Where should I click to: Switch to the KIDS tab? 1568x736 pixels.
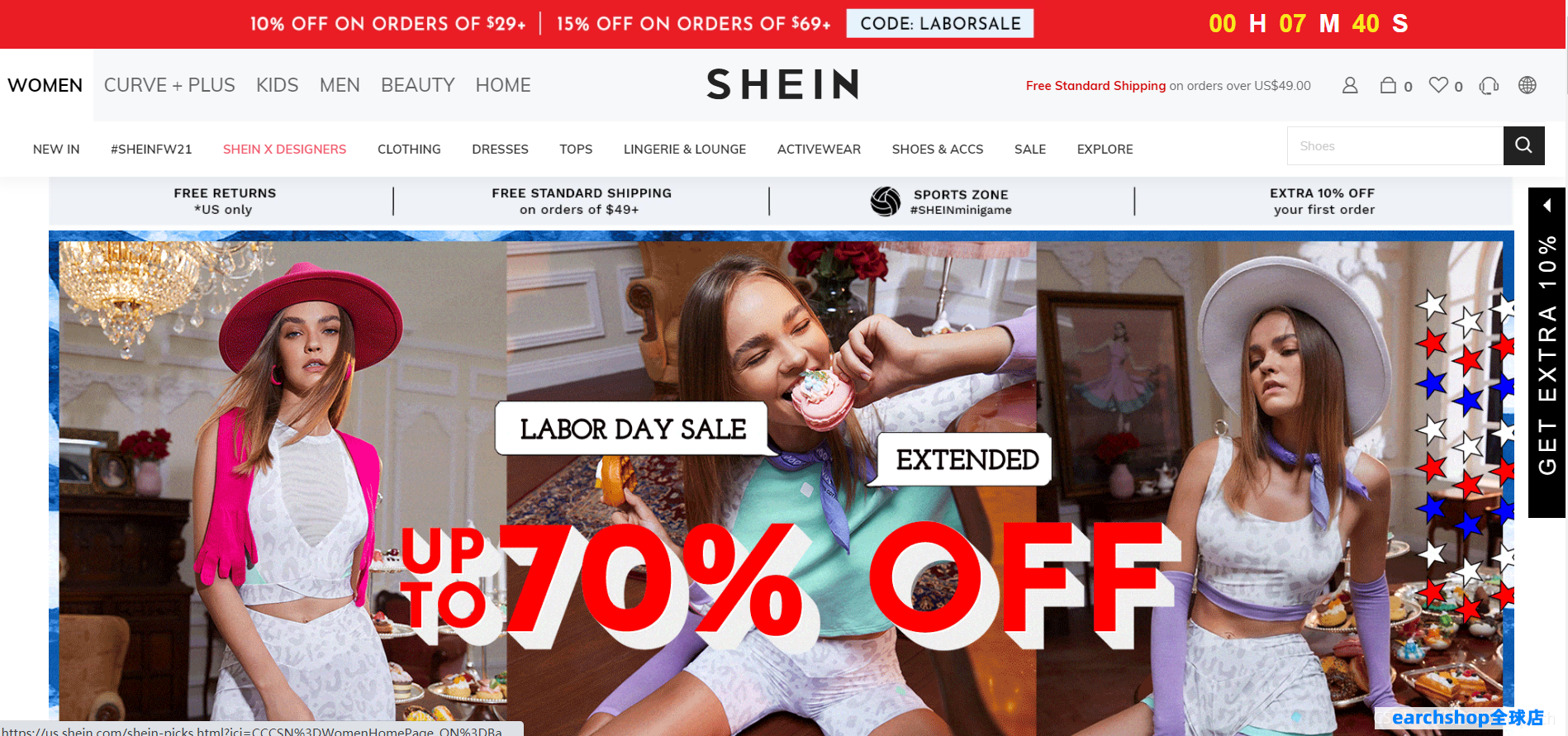278,85
